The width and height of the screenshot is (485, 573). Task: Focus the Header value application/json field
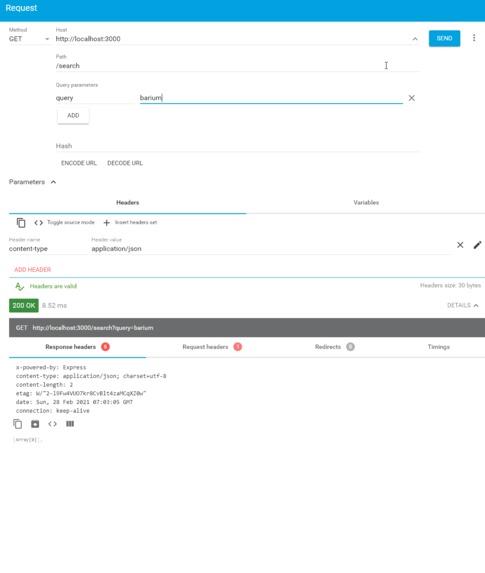[x=271, y=248]
